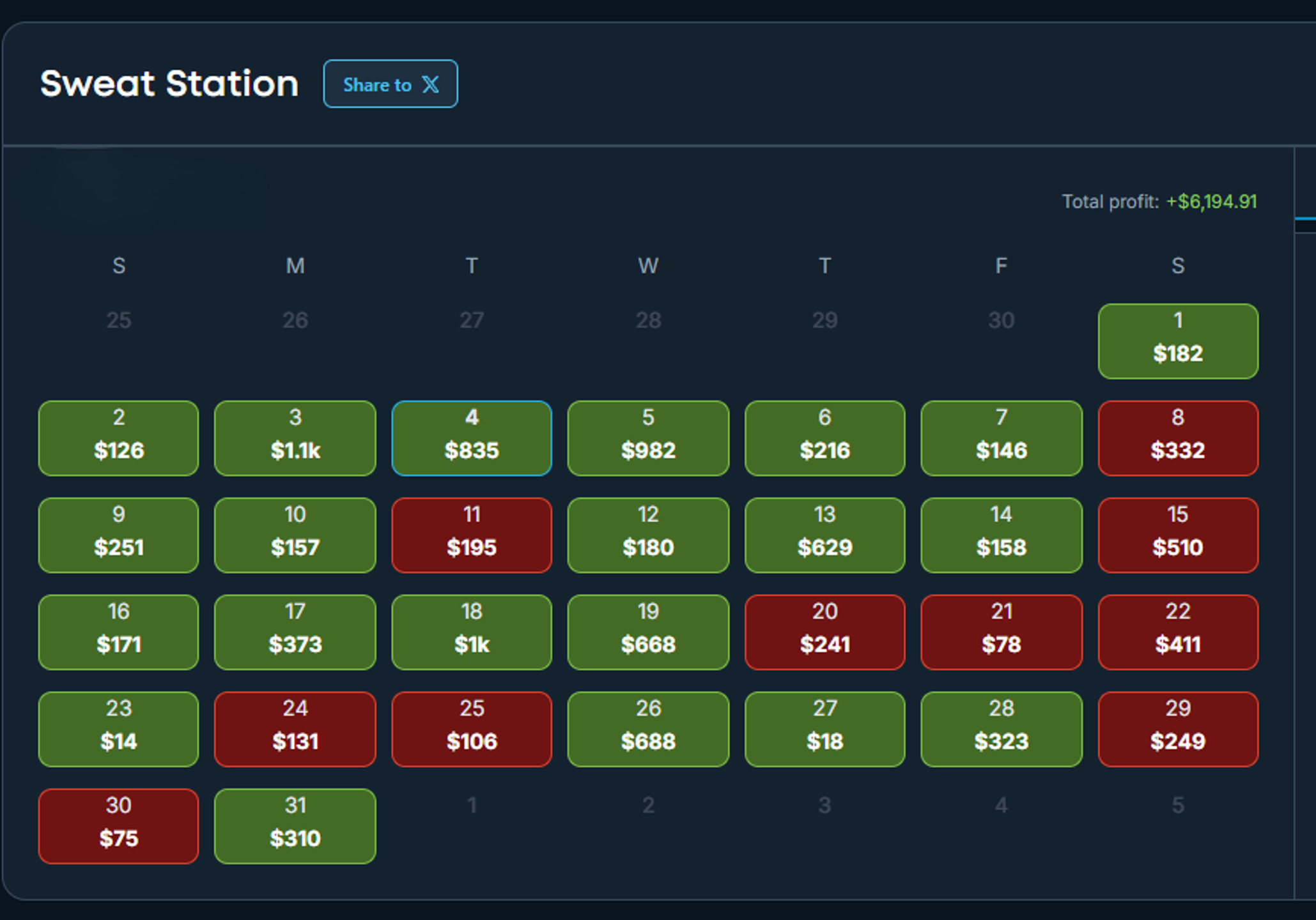Viewport: 1316px width, 920px height.
Task: Select day 6 showing $216
Action: coord(824,438)
